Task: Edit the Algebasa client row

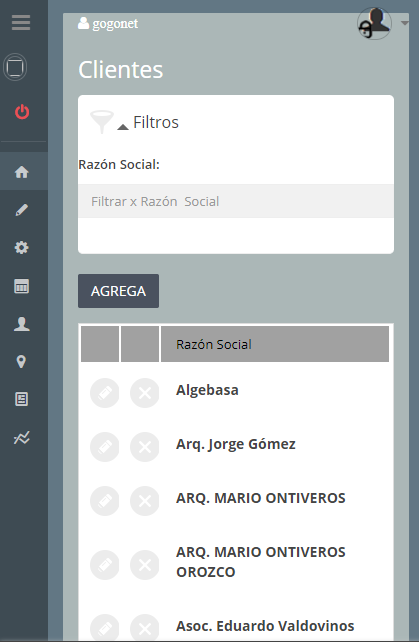Action: coord(105,393)
